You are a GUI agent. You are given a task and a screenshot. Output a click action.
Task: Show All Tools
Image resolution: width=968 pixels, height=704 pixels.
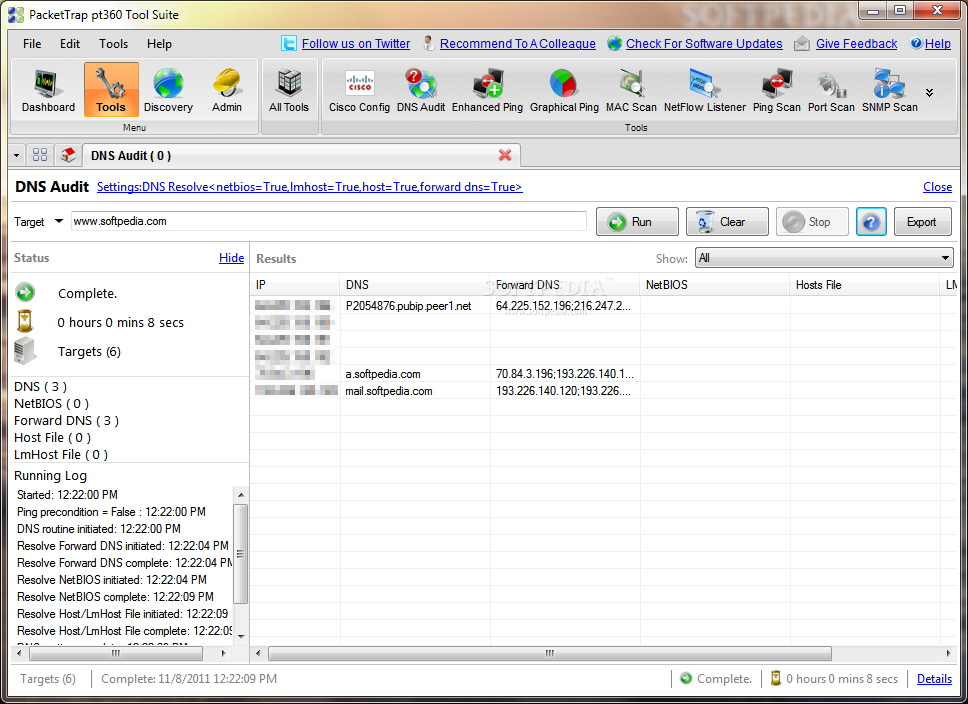288,90
